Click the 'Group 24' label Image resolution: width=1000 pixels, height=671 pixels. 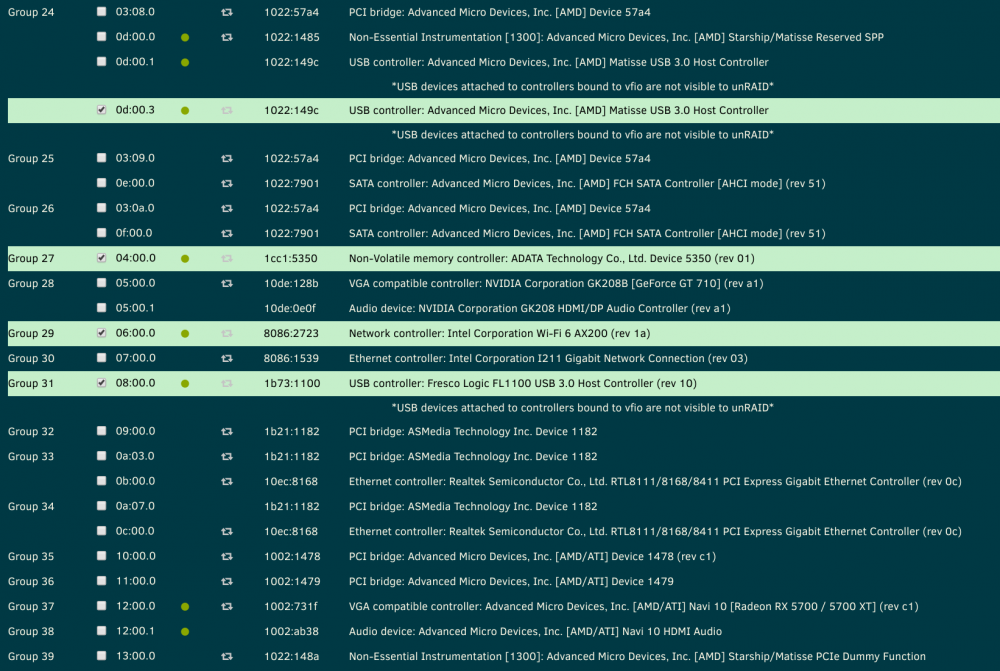pos(31,12)
